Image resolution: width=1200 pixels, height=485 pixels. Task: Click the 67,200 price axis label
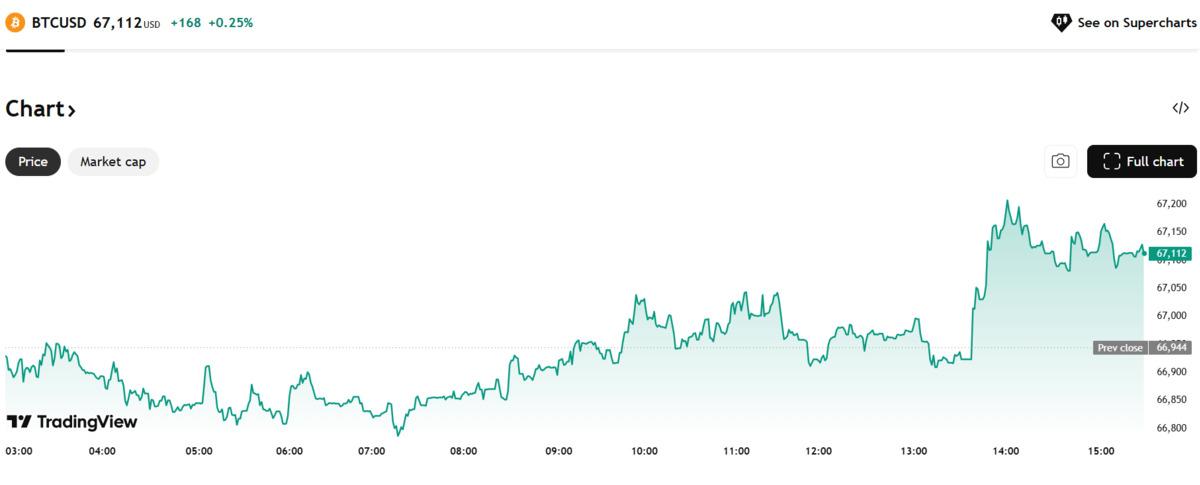pos(1171,203)
